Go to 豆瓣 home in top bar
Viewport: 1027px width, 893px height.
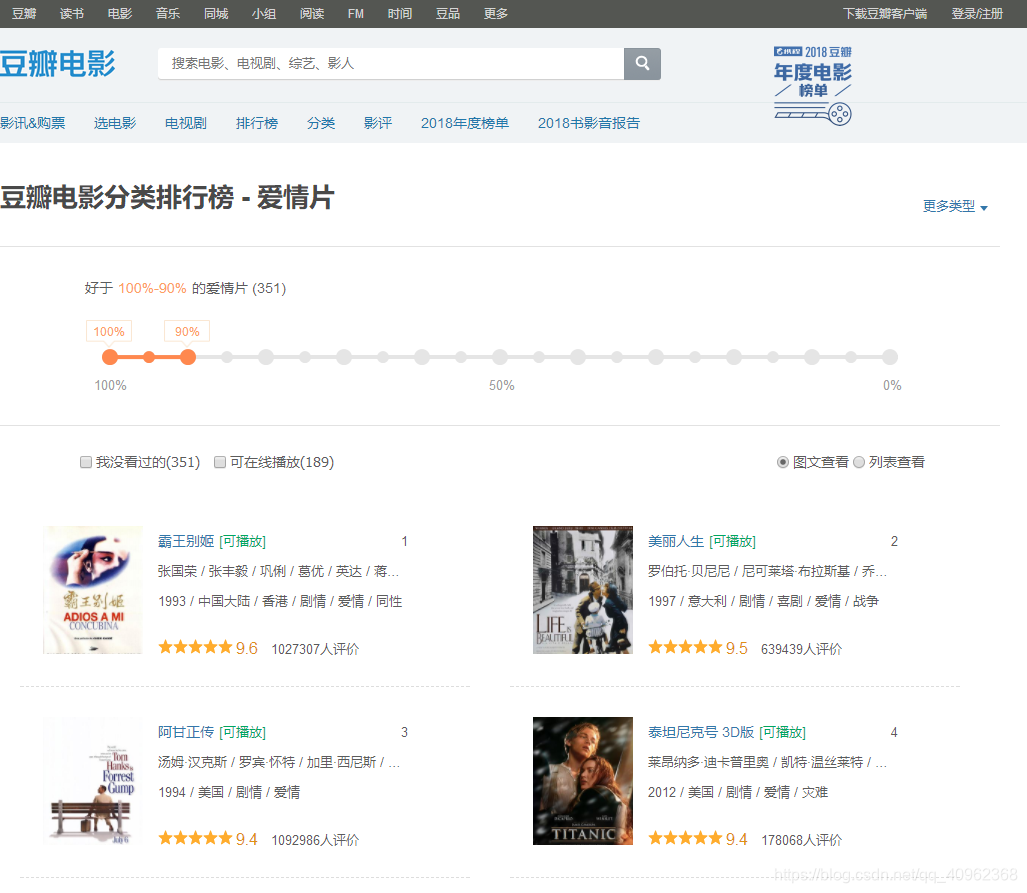[24, 14]
